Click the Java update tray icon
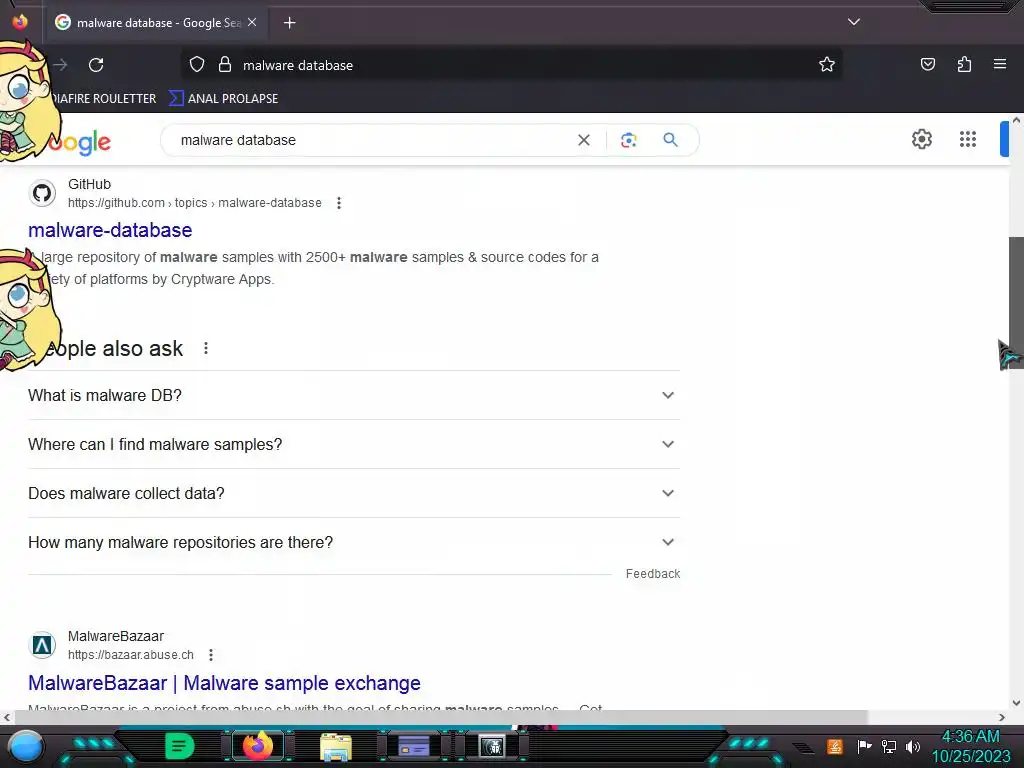This screenshot has width=1024, height=768. tap(835, 746)
